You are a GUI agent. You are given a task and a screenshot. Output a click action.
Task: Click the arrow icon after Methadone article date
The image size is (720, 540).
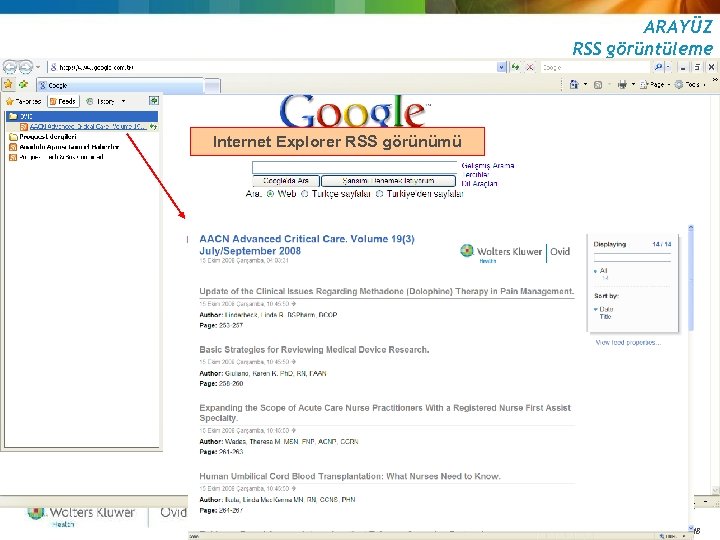(293, 304)
